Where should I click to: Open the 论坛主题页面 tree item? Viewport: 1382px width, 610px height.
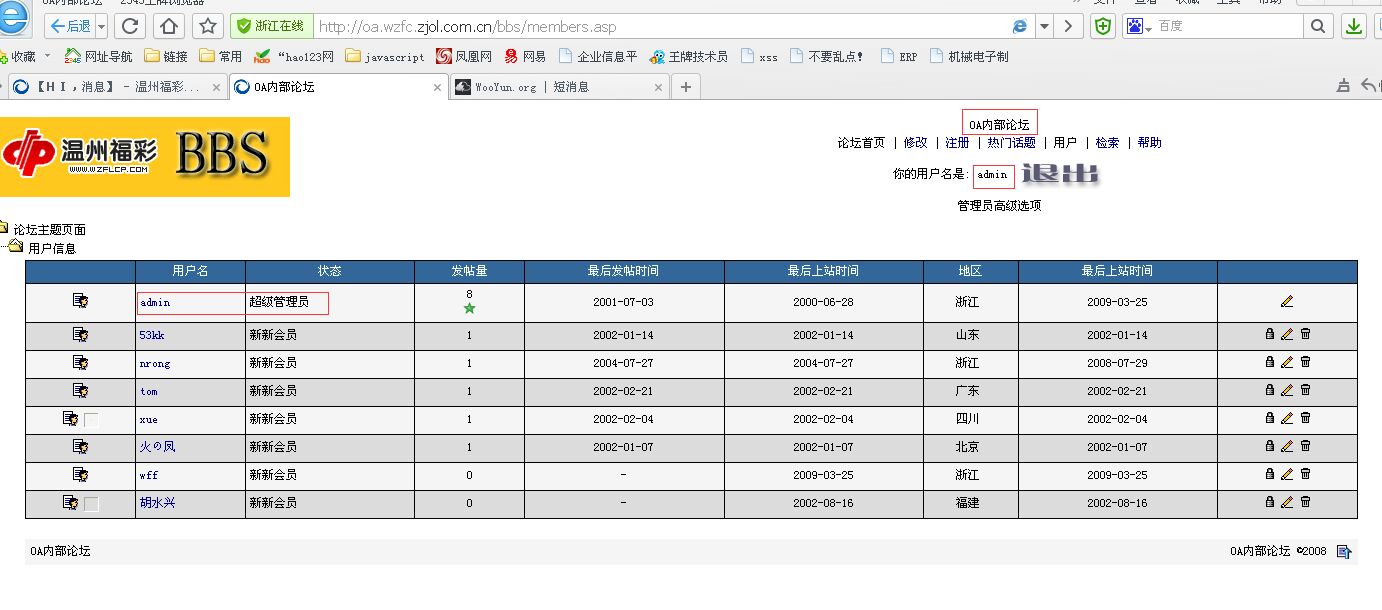(49, 230)
